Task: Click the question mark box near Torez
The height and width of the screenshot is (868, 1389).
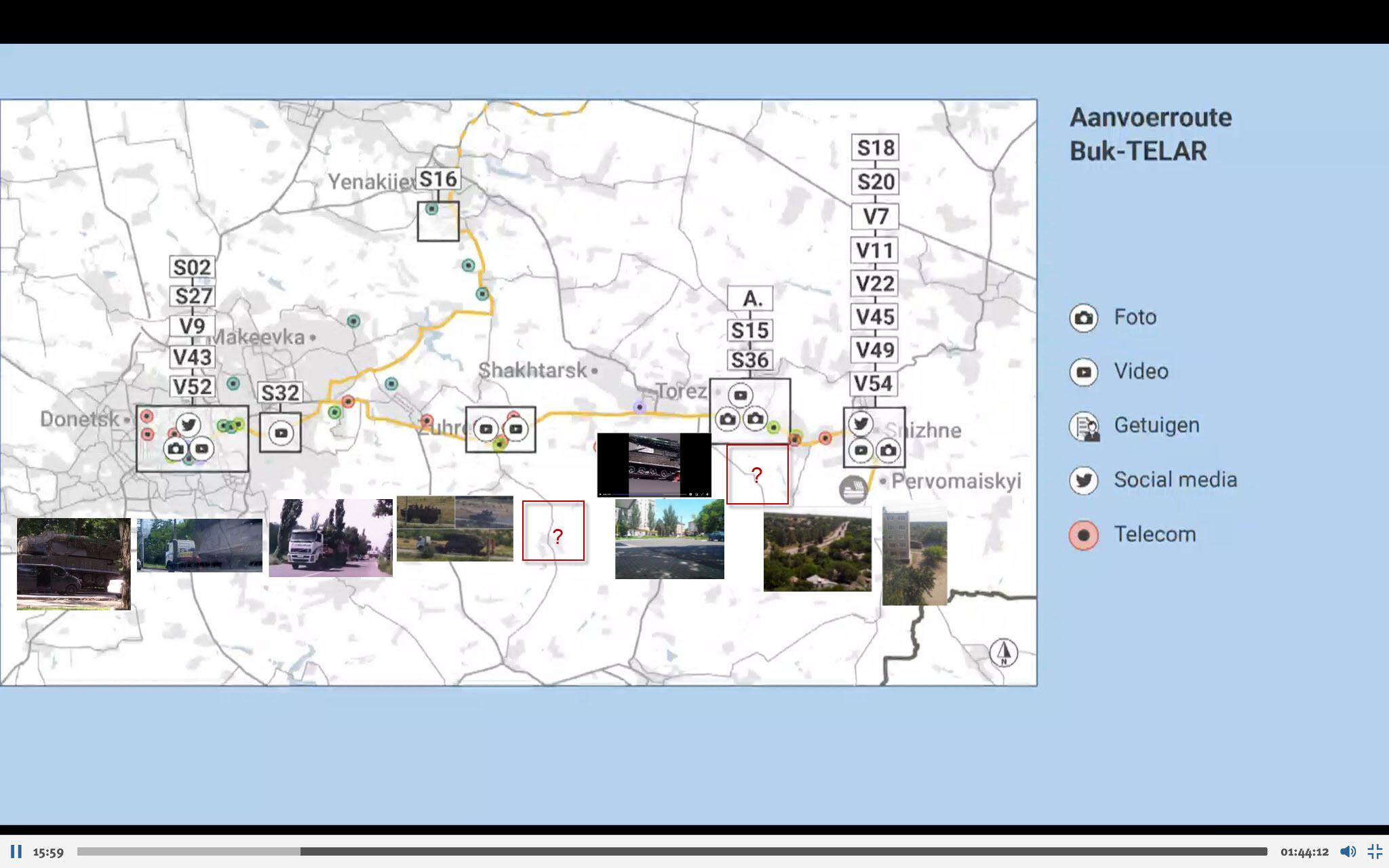Action: click(757, 475)
